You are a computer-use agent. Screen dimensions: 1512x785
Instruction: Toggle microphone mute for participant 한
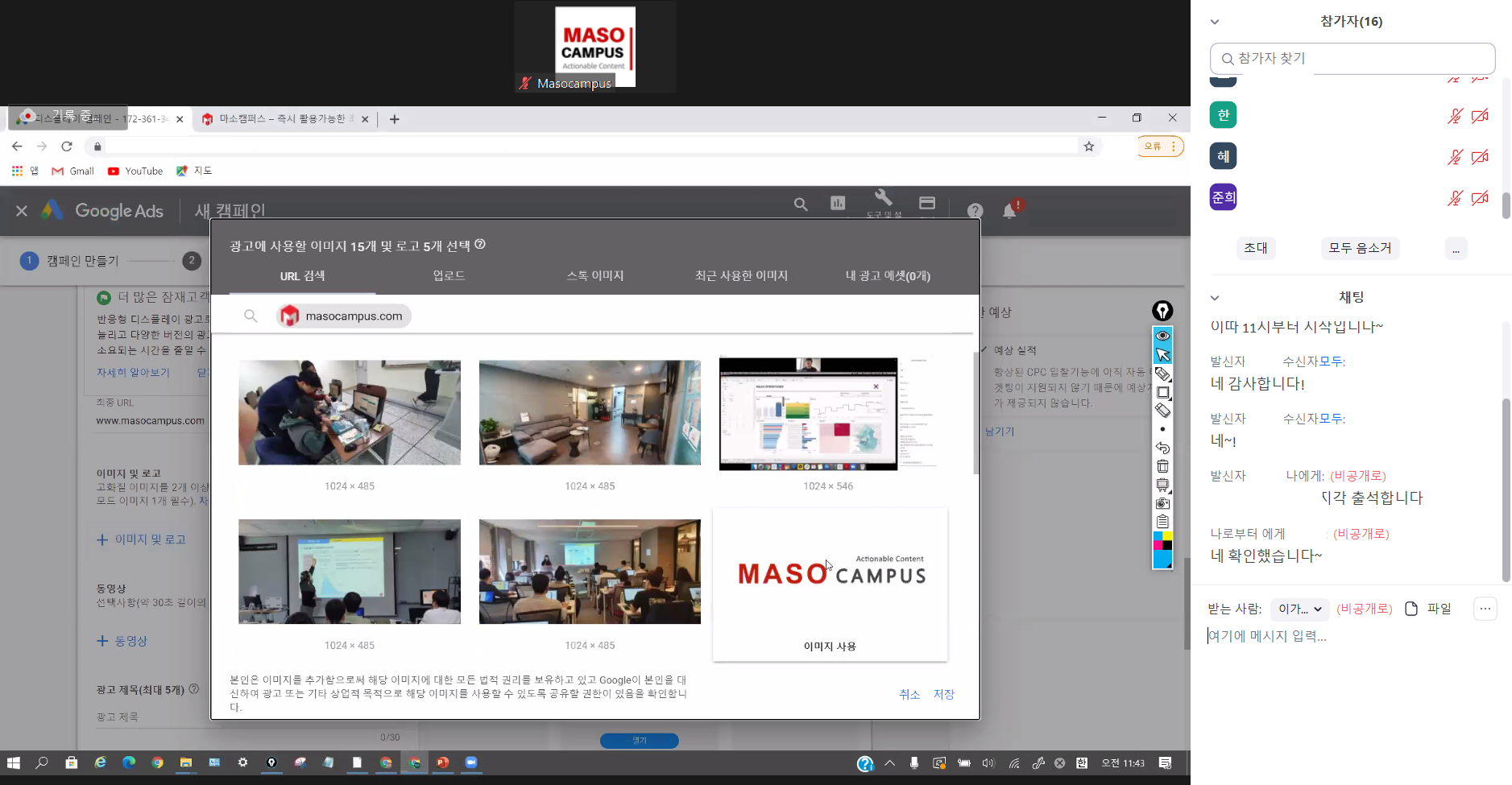click(x=1454, y=116)
